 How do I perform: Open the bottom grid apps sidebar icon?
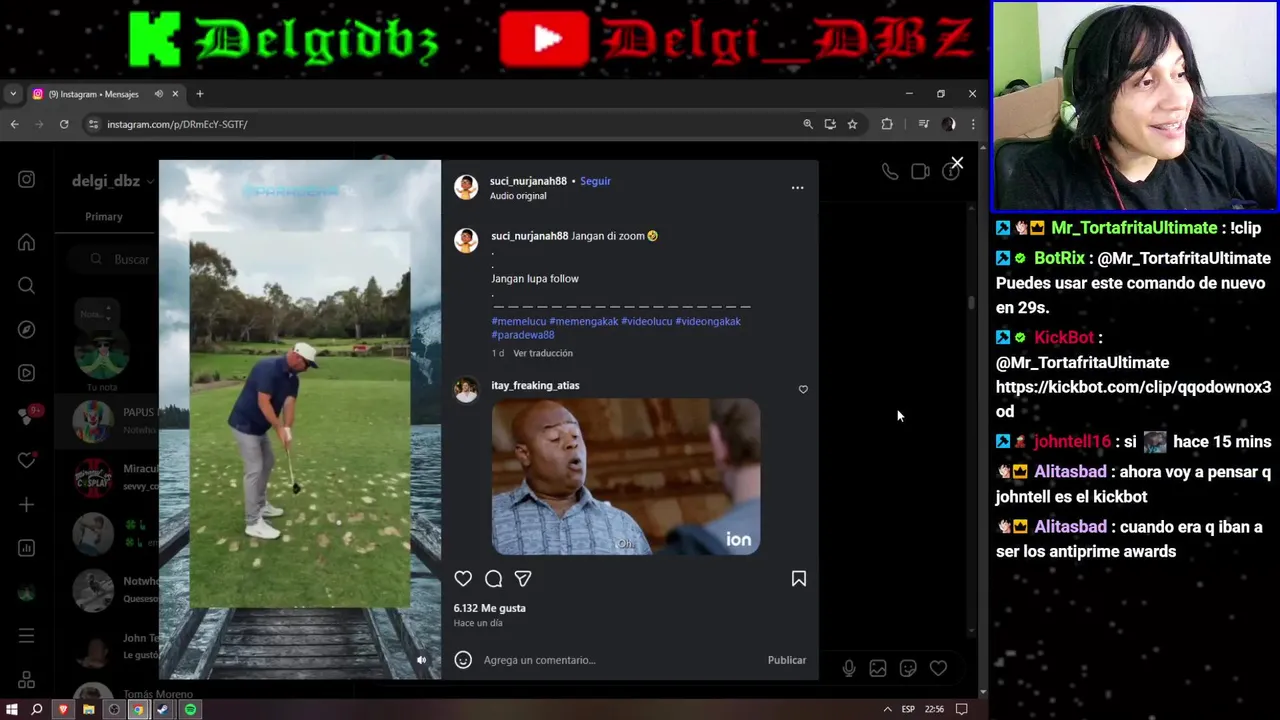tap(27, 680)
